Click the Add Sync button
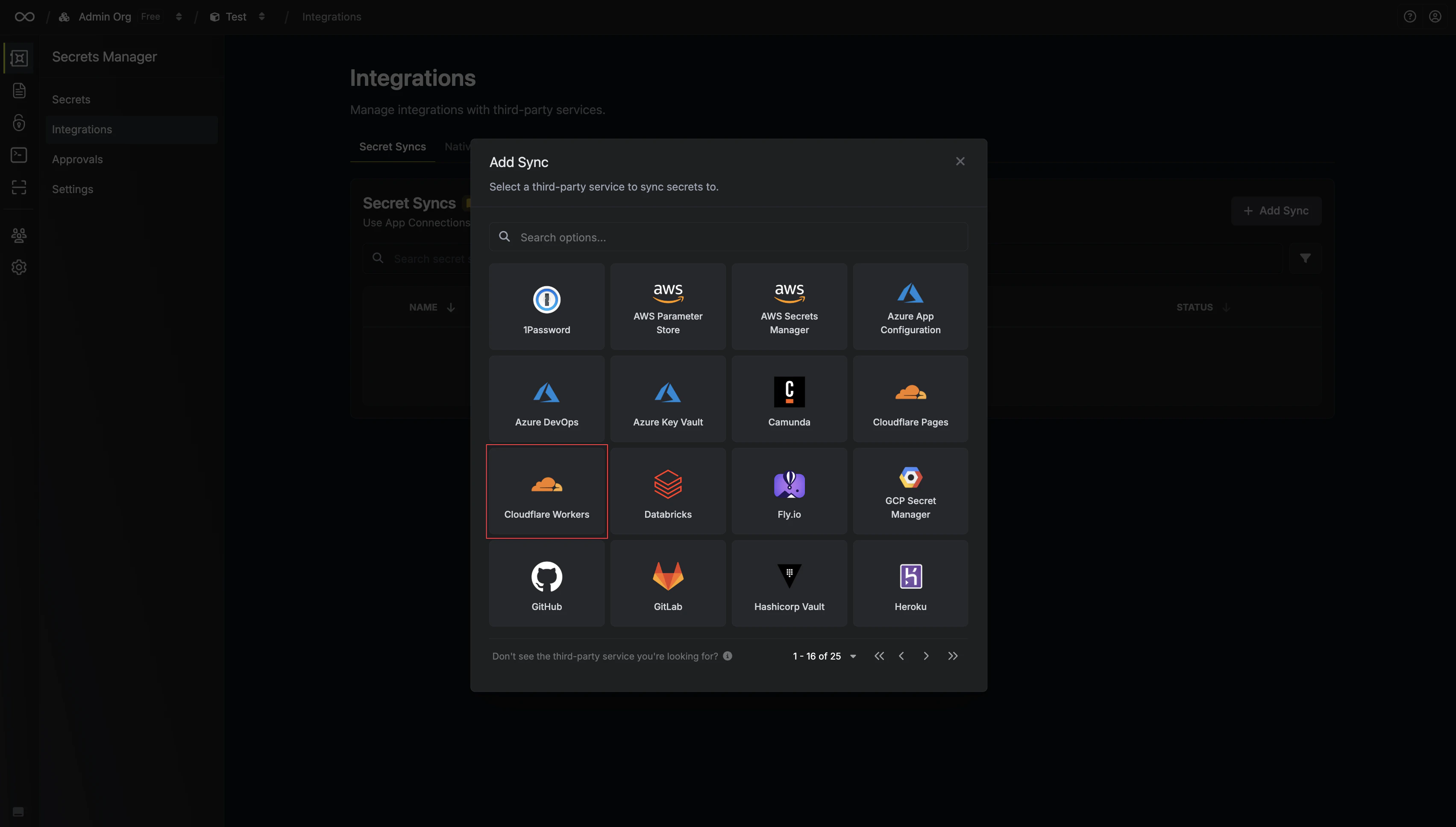 1276,211
